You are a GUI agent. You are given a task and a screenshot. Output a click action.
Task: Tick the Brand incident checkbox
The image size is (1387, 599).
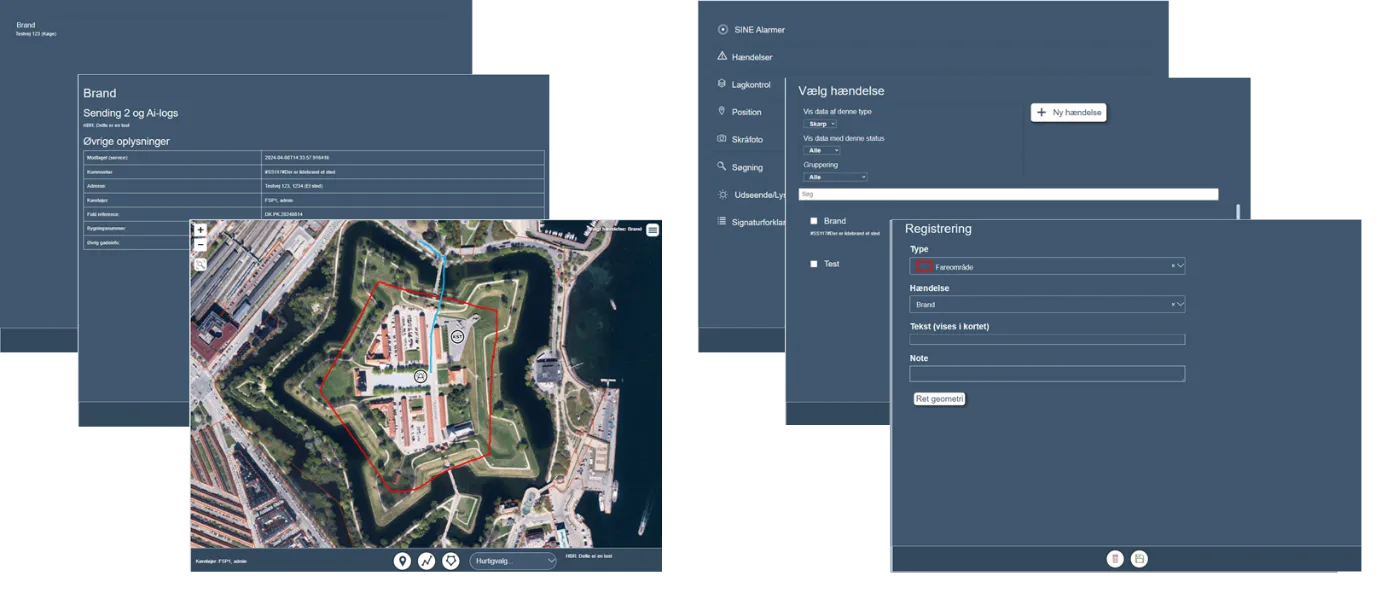click(x=814, y=221)
